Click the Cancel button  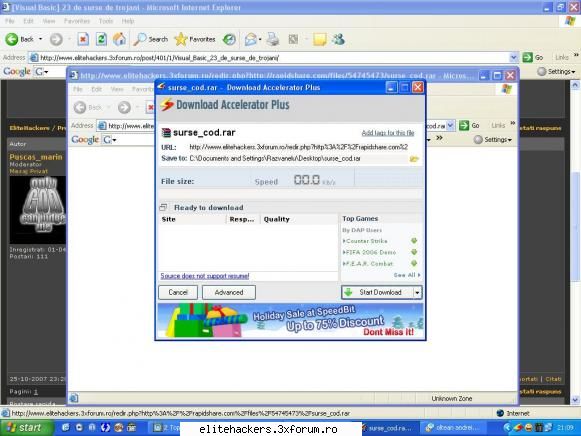[x=178, y=292]
